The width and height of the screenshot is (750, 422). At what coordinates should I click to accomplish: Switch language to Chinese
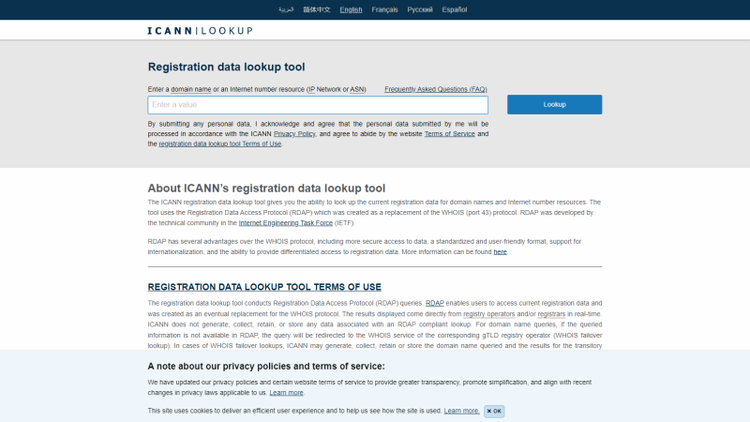317,10
